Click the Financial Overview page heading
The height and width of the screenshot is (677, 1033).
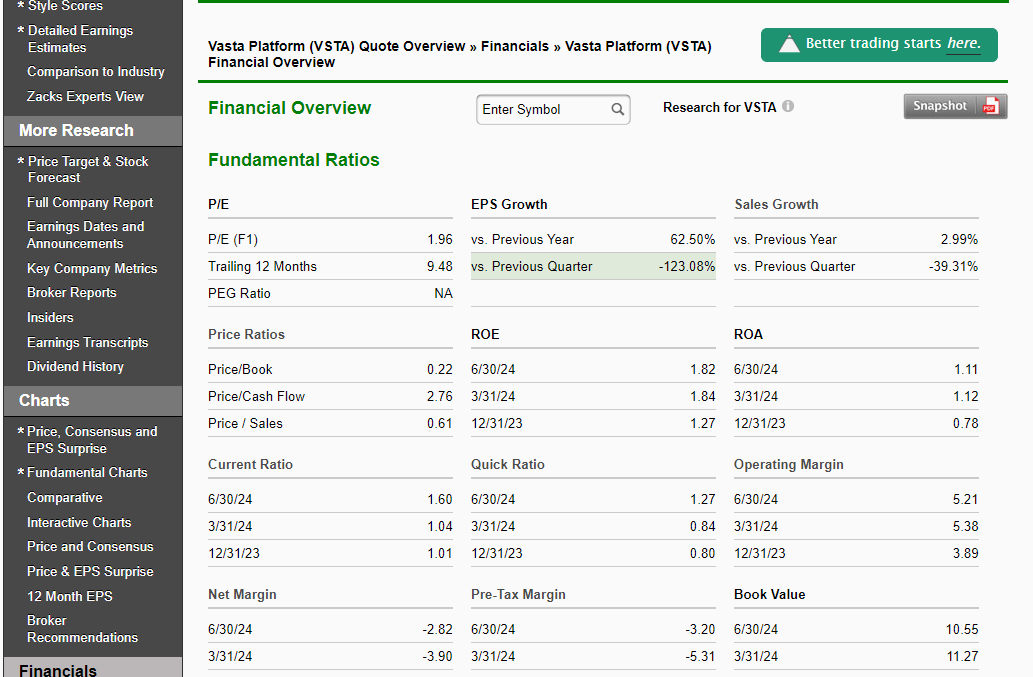point(289,108)
